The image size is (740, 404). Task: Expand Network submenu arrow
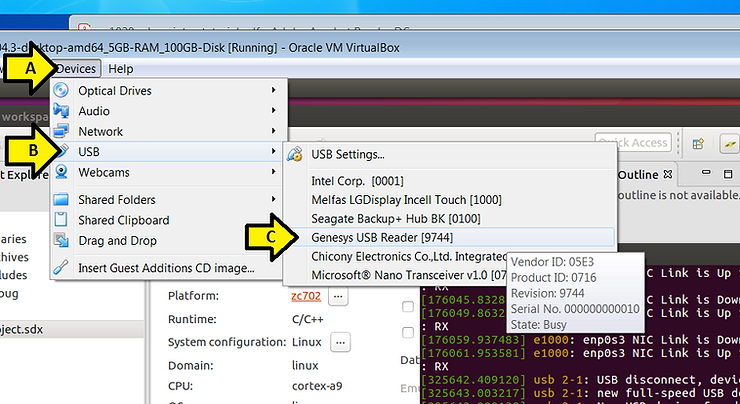(x=274, y=131)
